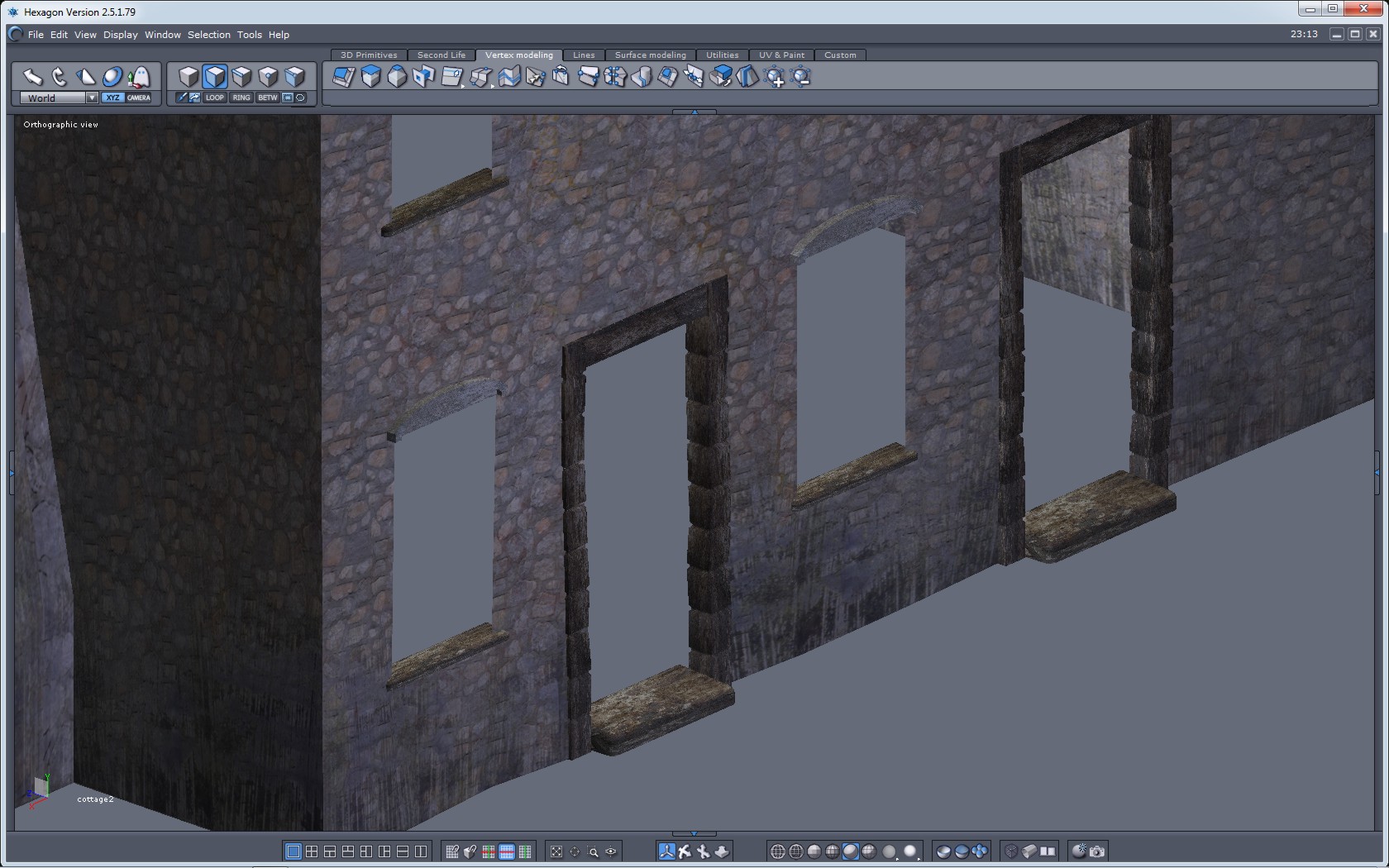
Task: Expand the right side panel handle
Action: pyautogui.click(x=1377, y=473)
